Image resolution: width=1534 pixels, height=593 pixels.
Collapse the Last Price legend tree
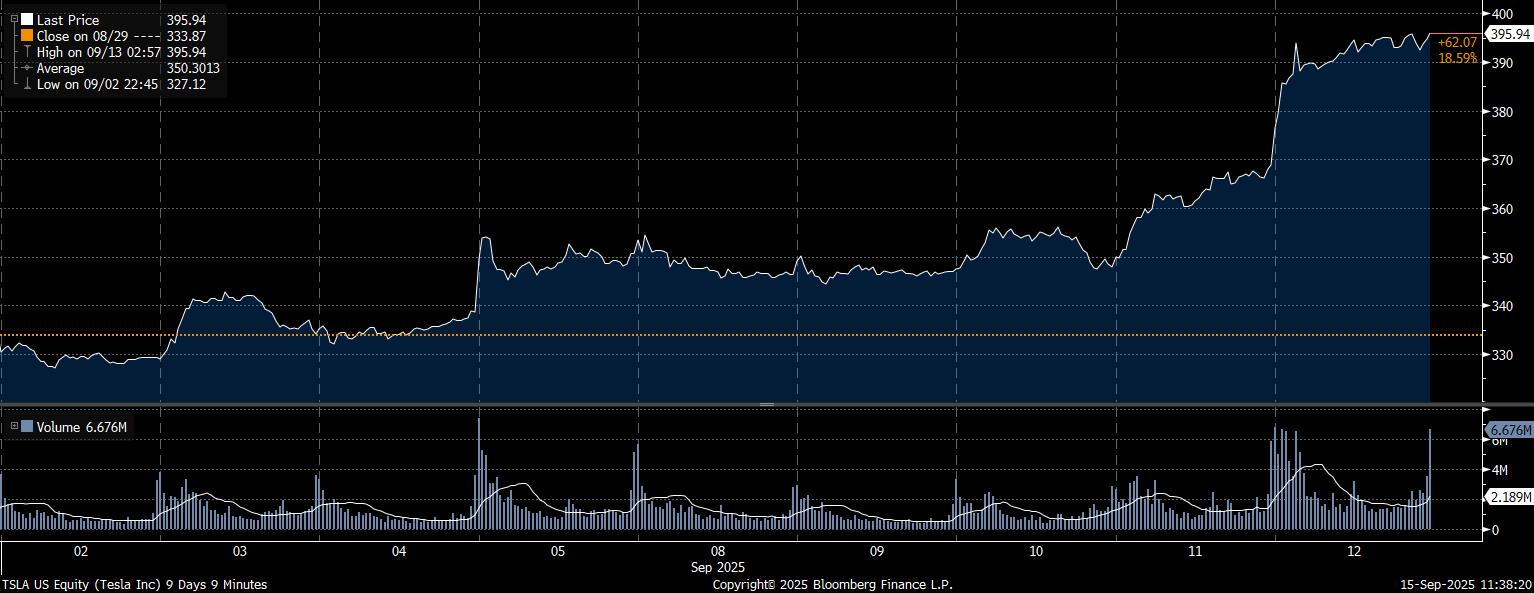pyautogui.click(x=14, y=19)
